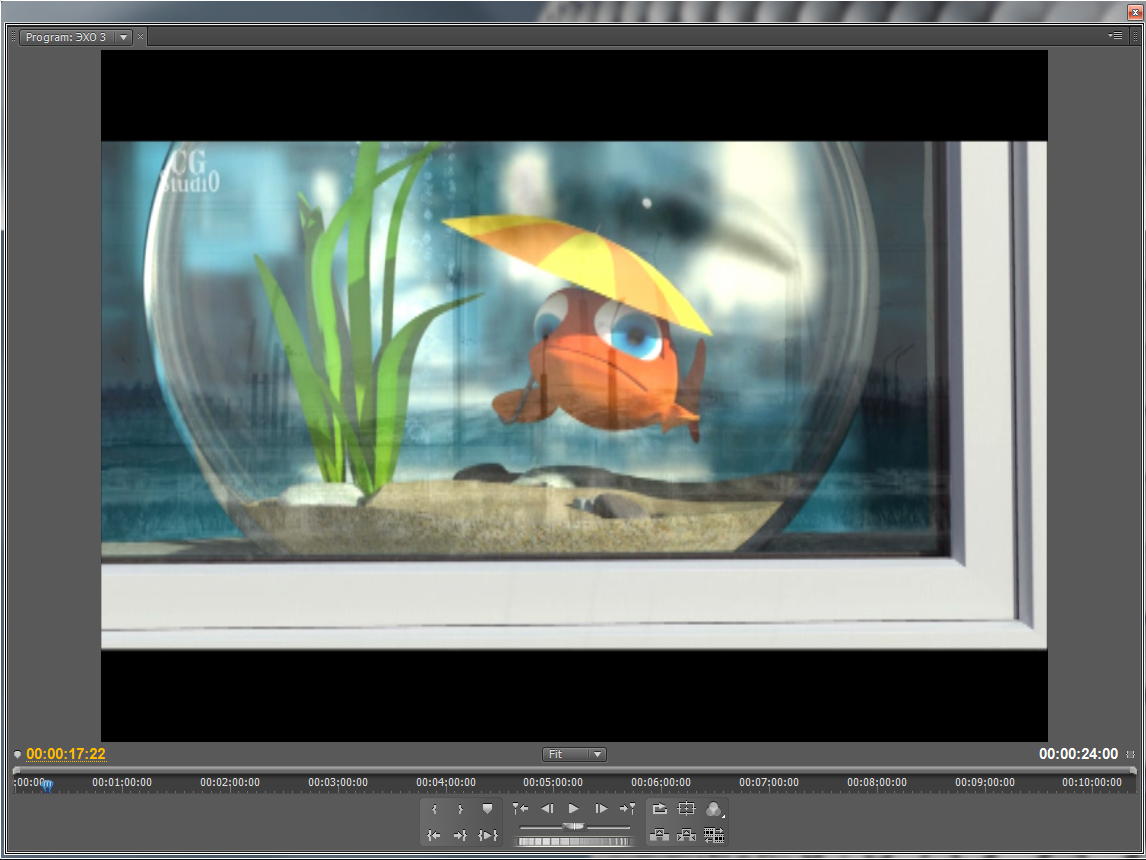
Task: Click the Set In Point button
Action: (434, 809)
